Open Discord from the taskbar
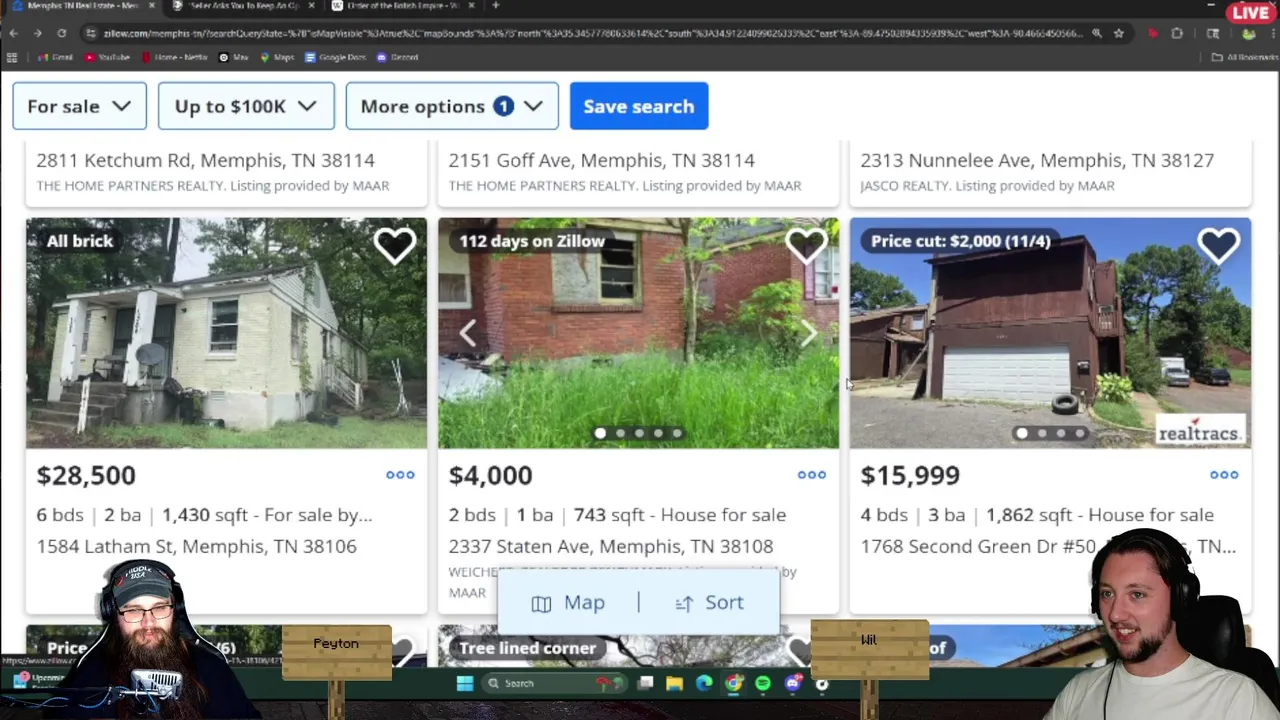Image resolution: width=1280 pixels, height=720 pixels. [793, 683]
